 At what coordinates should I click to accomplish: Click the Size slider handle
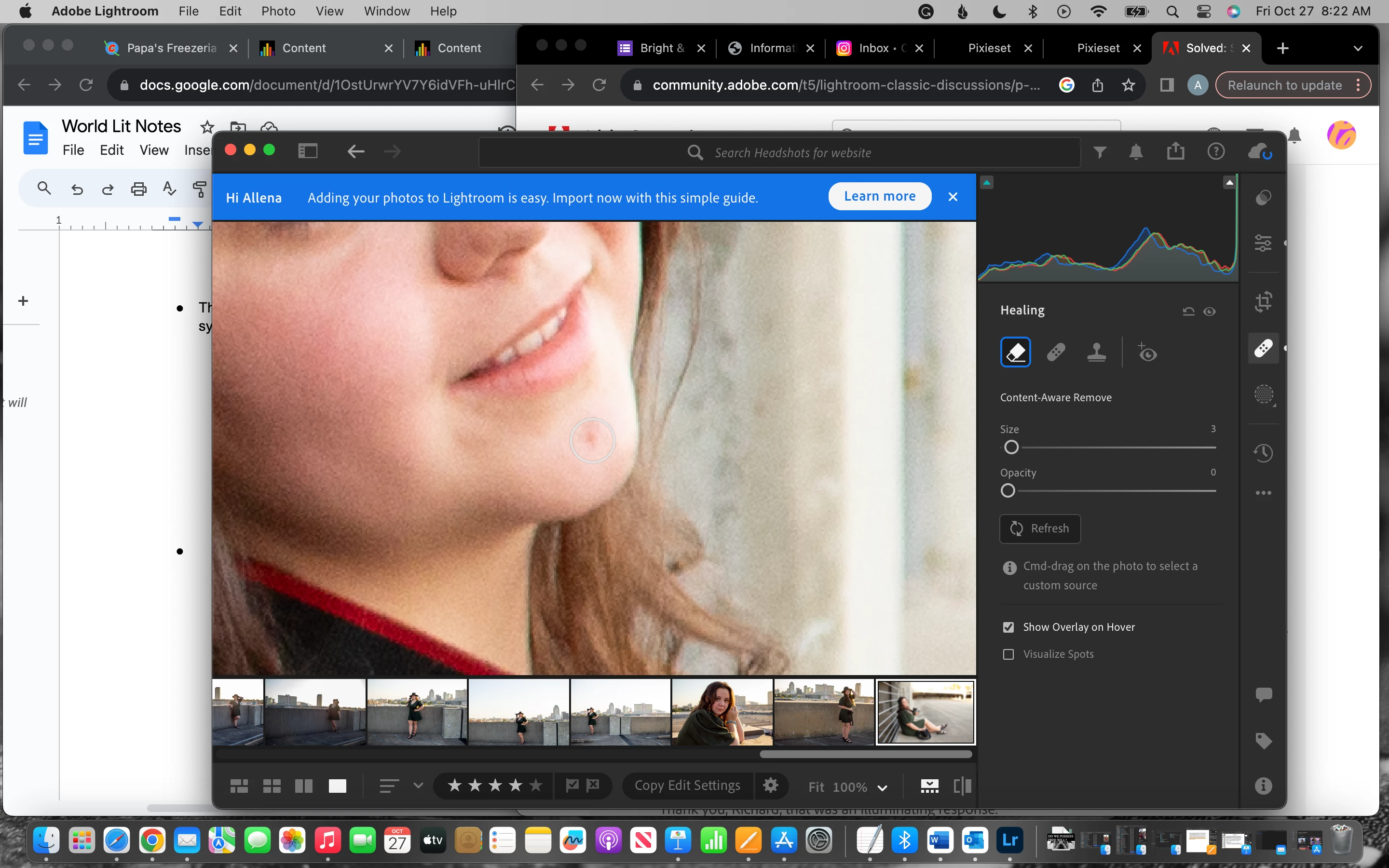[x=1011, y=447]
